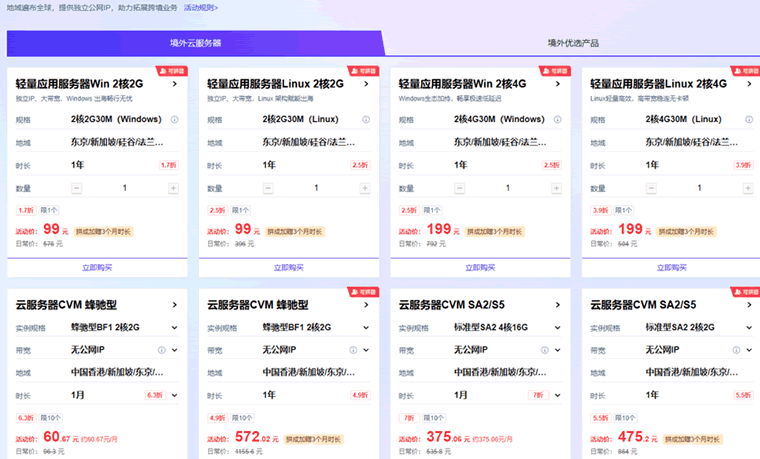This screenshot has width=760, height=459.
Task: Open title arrow of SA2/S5 375.06元 card
Action: [557, 305]
